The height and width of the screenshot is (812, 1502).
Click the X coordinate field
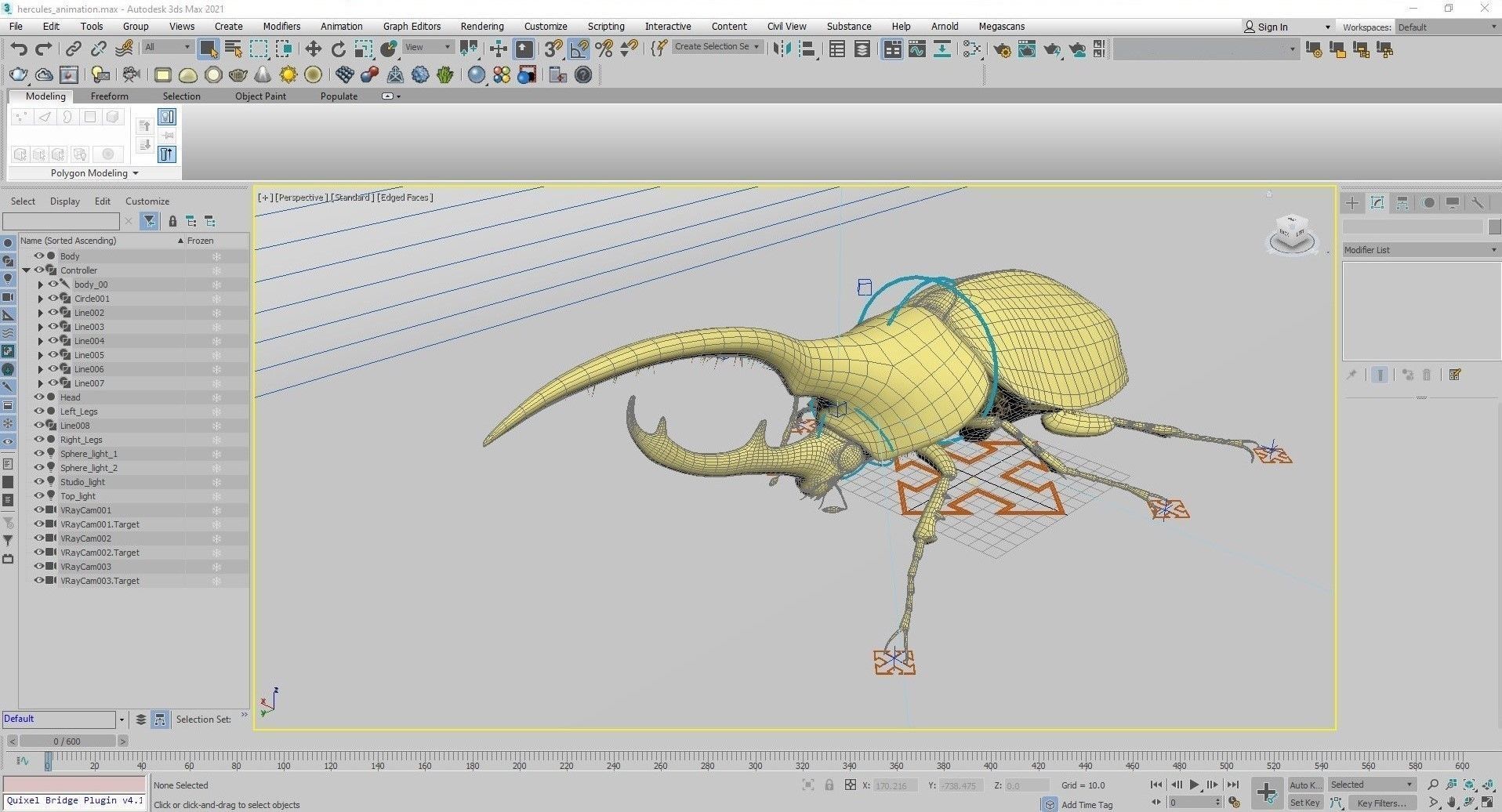[895, 785]
